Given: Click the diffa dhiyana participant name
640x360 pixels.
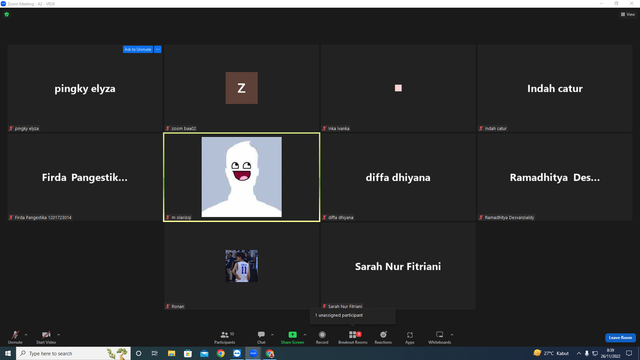Looking at the screenshot, I should [x=398, y=178].
